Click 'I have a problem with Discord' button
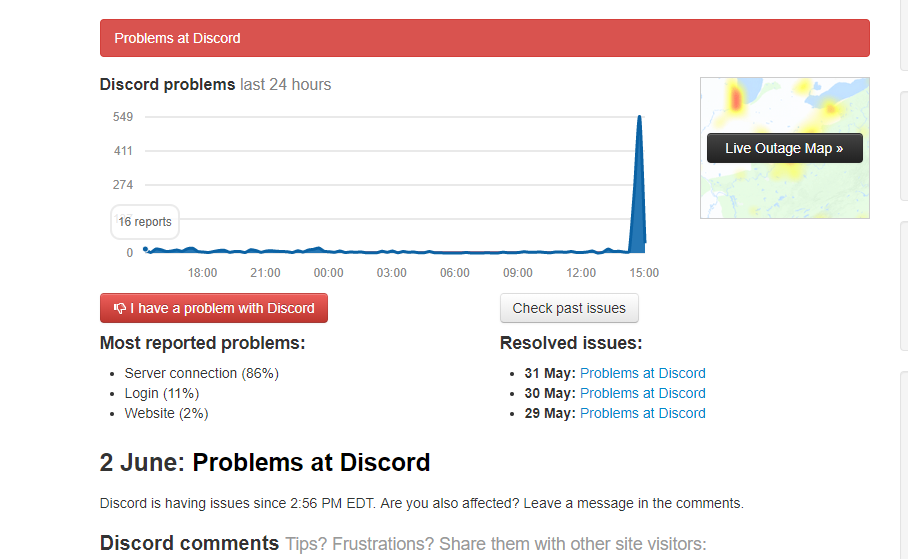The image size is (908, 559). 214,308
